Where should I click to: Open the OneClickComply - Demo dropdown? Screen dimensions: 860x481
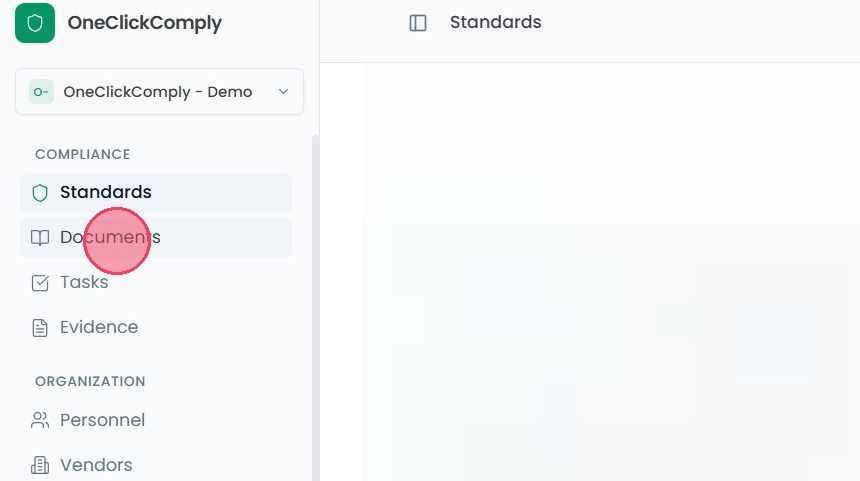(159, 92)
